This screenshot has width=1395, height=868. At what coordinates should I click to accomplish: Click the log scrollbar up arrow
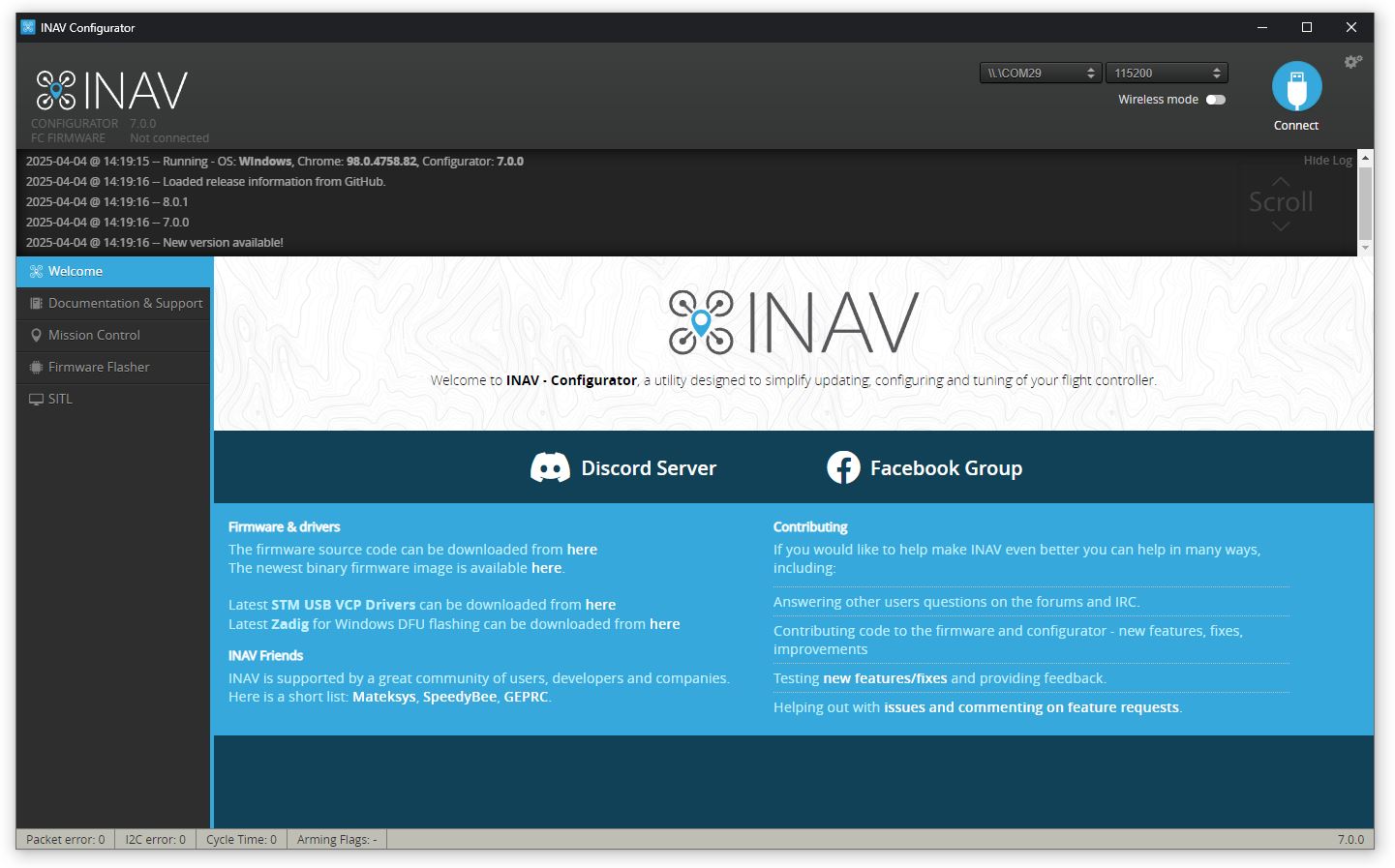point(1365,157)
